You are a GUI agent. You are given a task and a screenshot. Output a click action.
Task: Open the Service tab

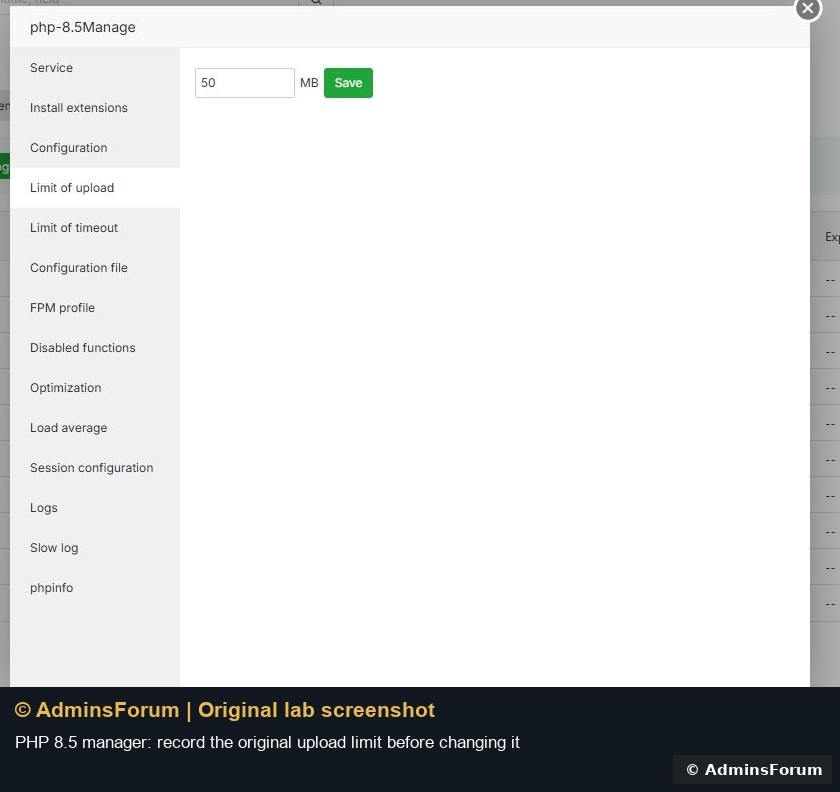coord(95,68)
